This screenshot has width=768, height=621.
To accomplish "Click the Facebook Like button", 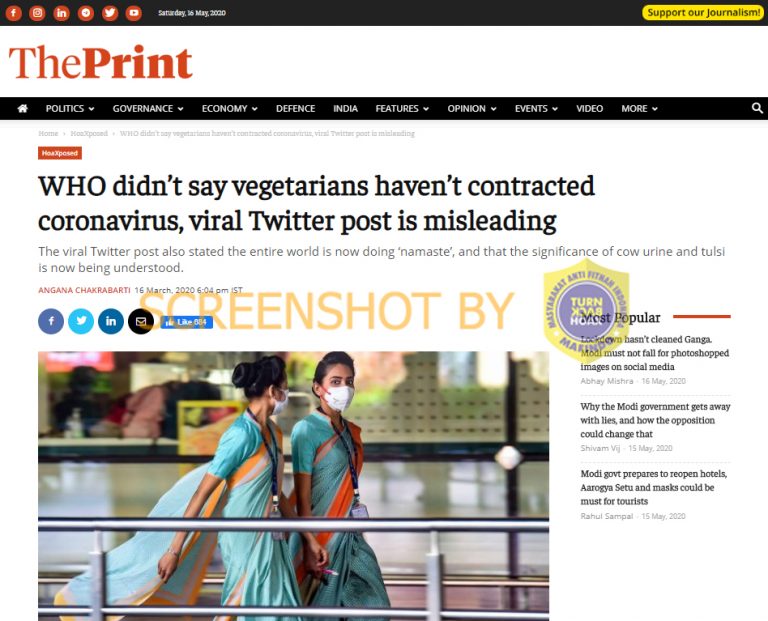I will tap(187, 322).
